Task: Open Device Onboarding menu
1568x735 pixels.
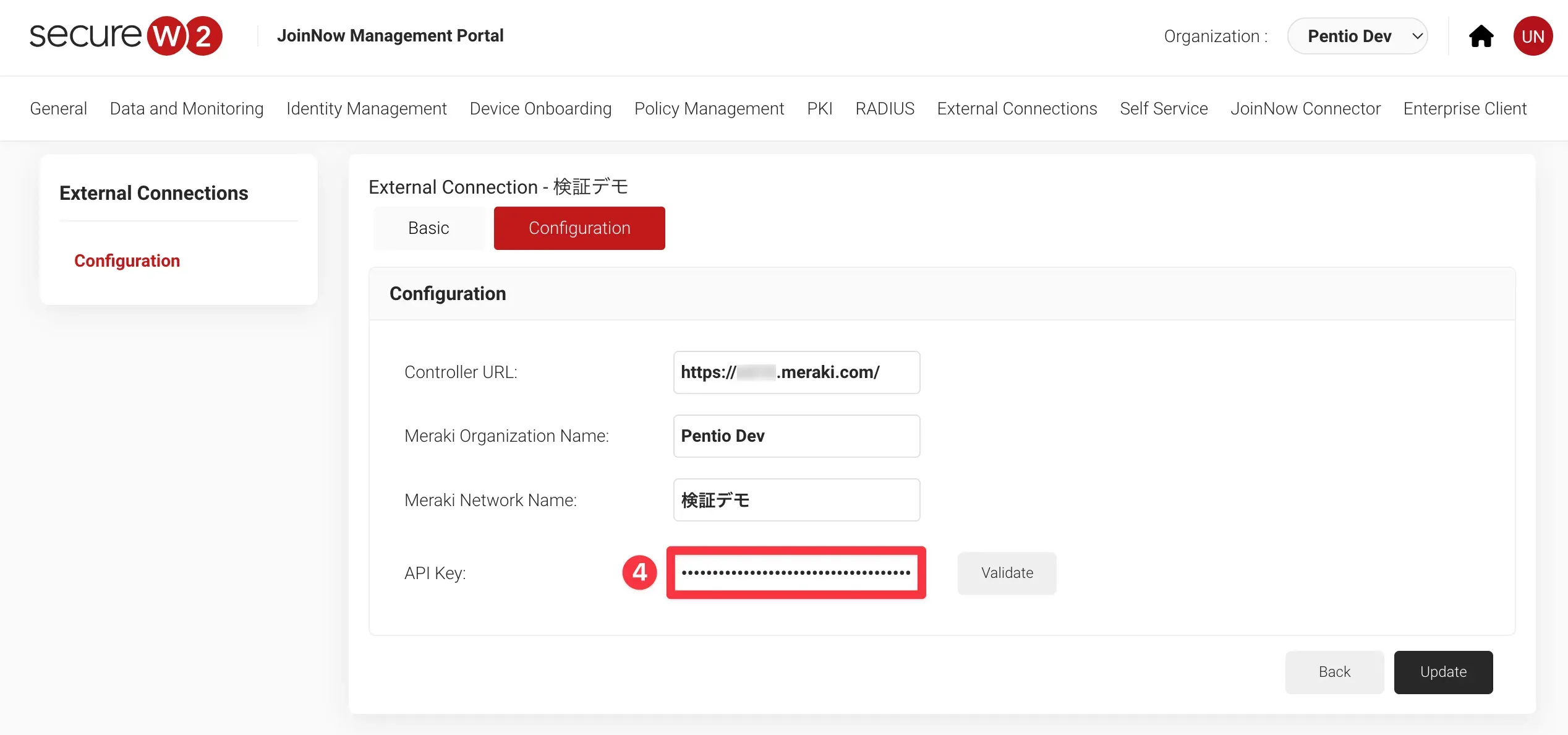Action: click(x=540, y=108)
